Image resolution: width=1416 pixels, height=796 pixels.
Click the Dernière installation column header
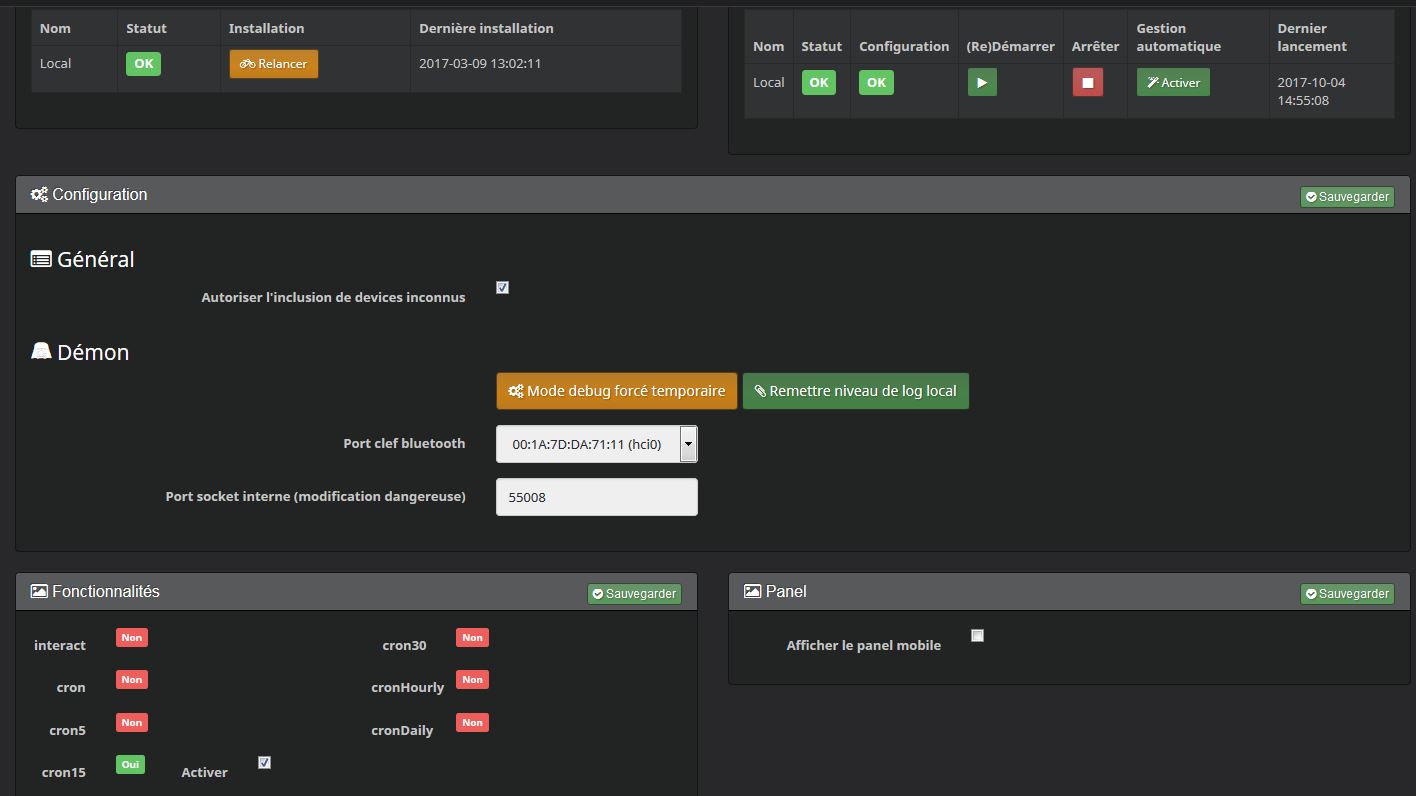coord(486,29)
